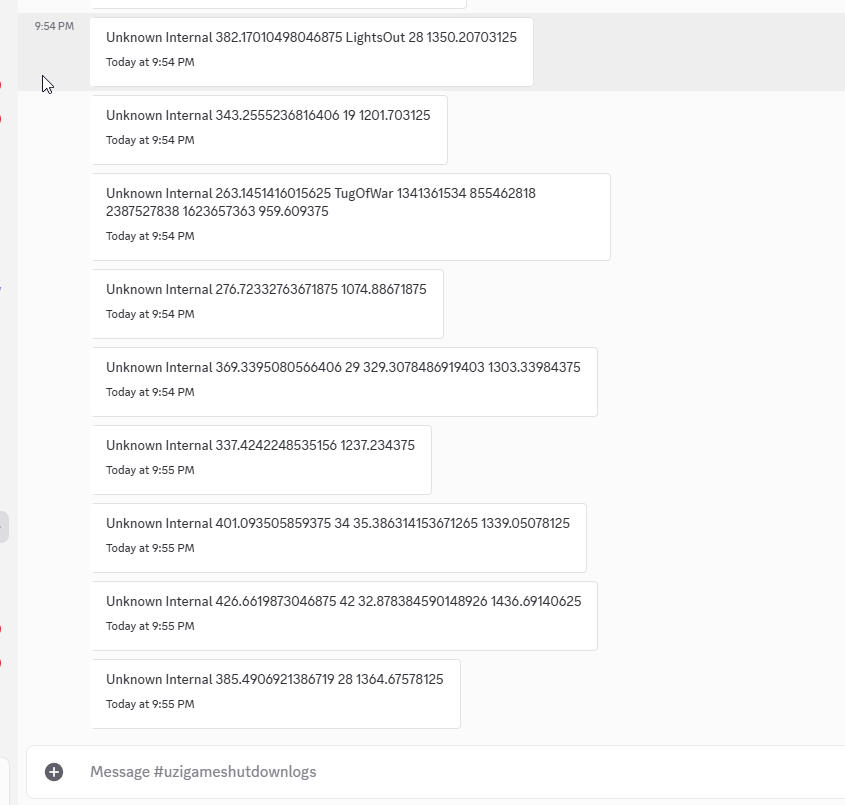845x805 pixels.
Task: Click the 9:54 PM timestamp beside first message
Action: [54, 26]
